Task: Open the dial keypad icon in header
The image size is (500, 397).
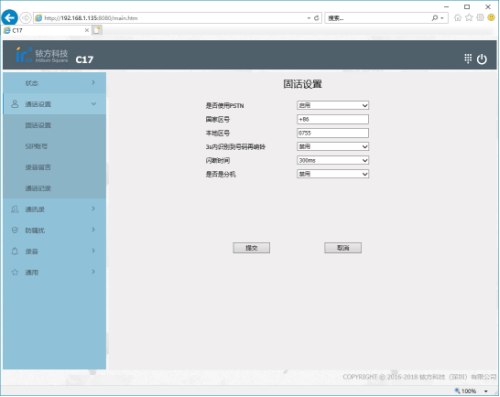Action: (468, 59)
